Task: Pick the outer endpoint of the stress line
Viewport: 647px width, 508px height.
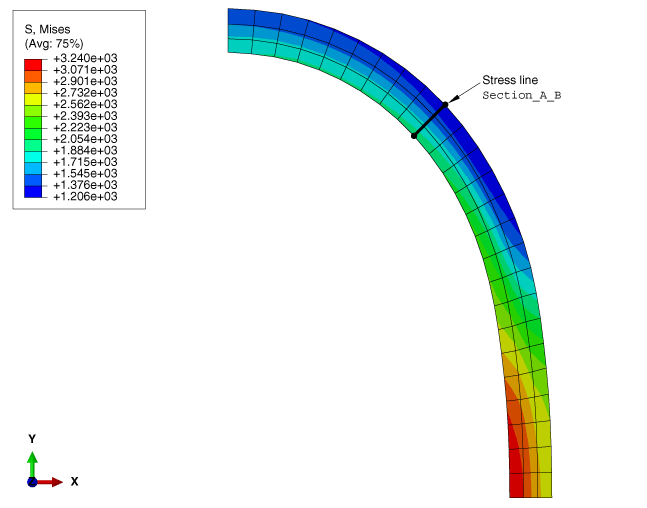Action: point(444,104)
